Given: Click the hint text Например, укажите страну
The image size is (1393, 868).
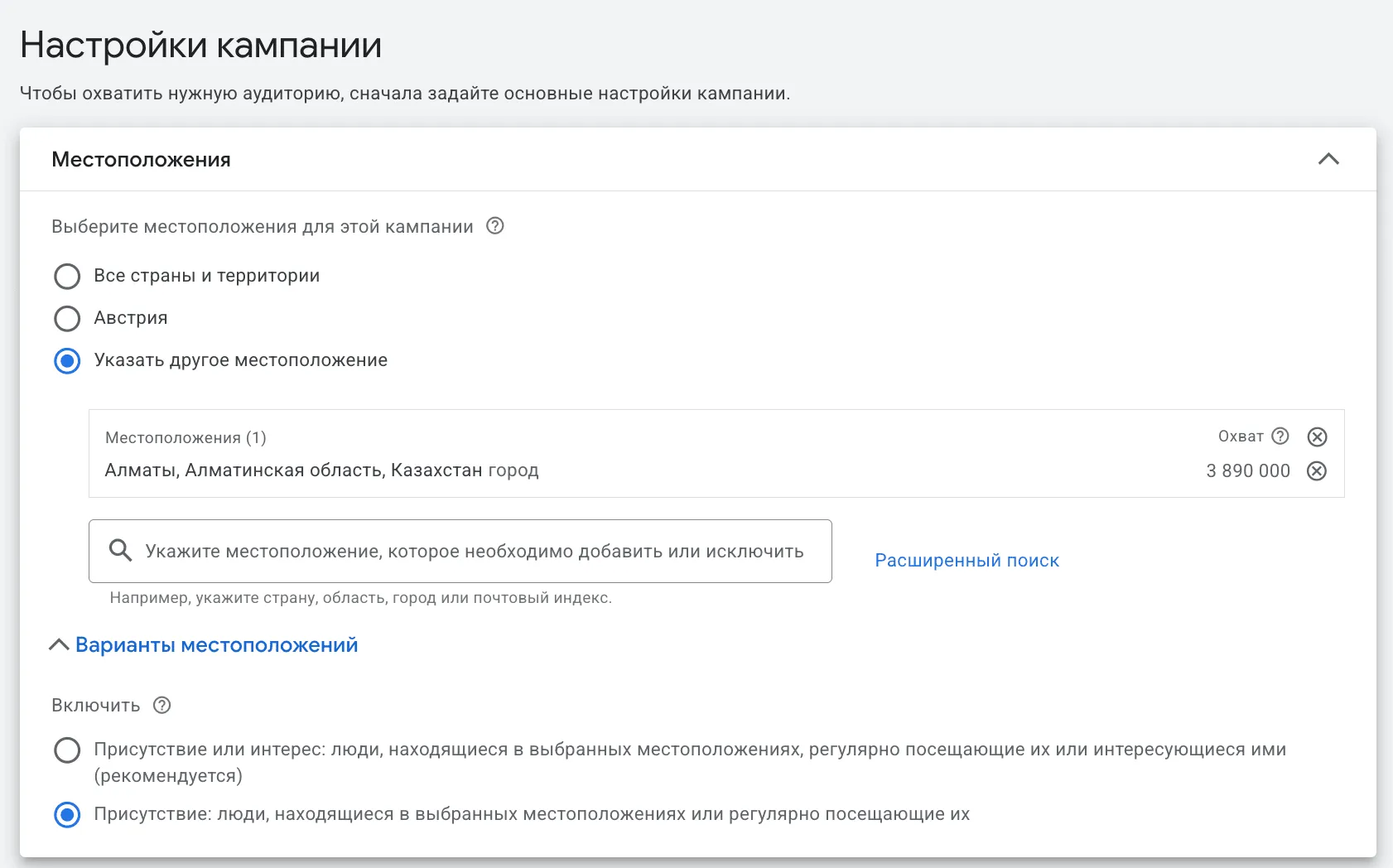Looking at the screenshot, I should [361, 597].
